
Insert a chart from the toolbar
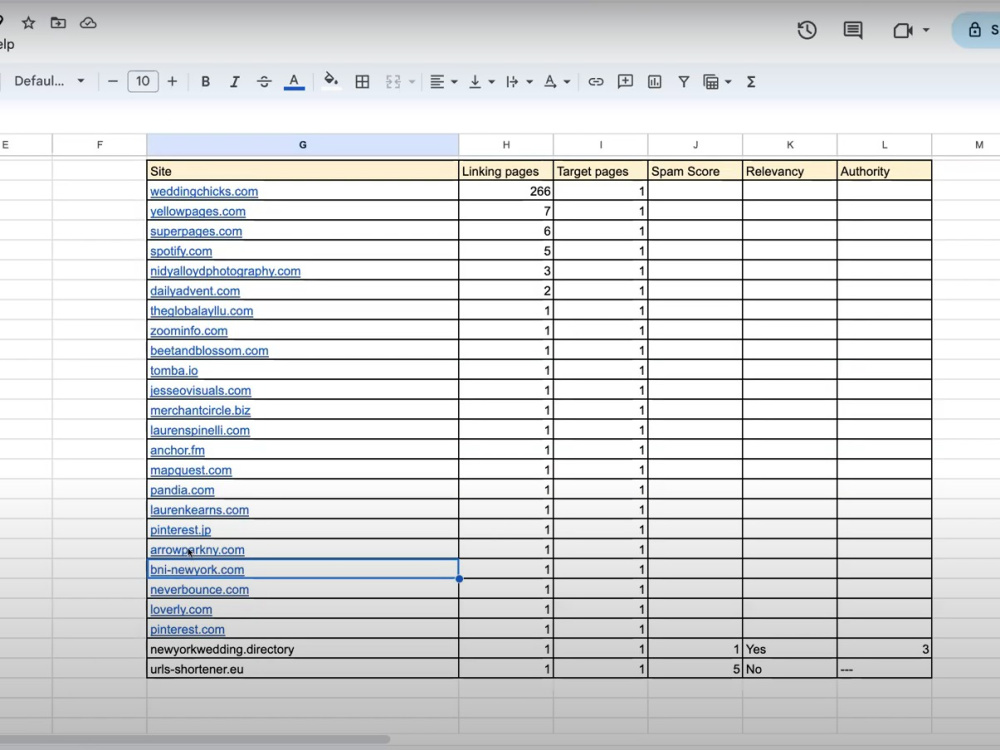point(654,82)
